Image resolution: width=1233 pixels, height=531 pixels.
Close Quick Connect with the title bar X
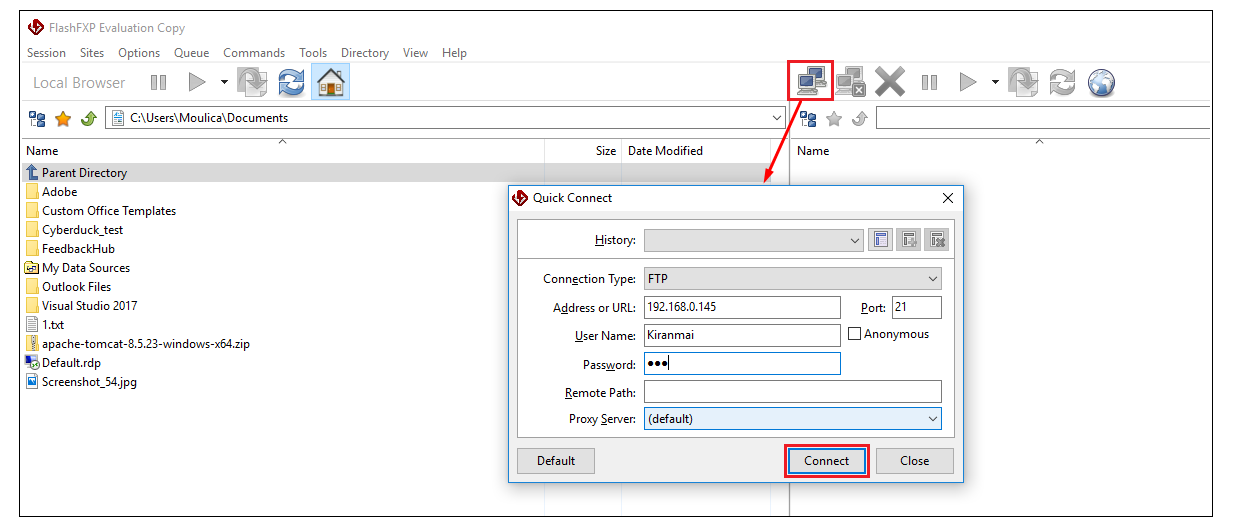(x=948, y=198)
